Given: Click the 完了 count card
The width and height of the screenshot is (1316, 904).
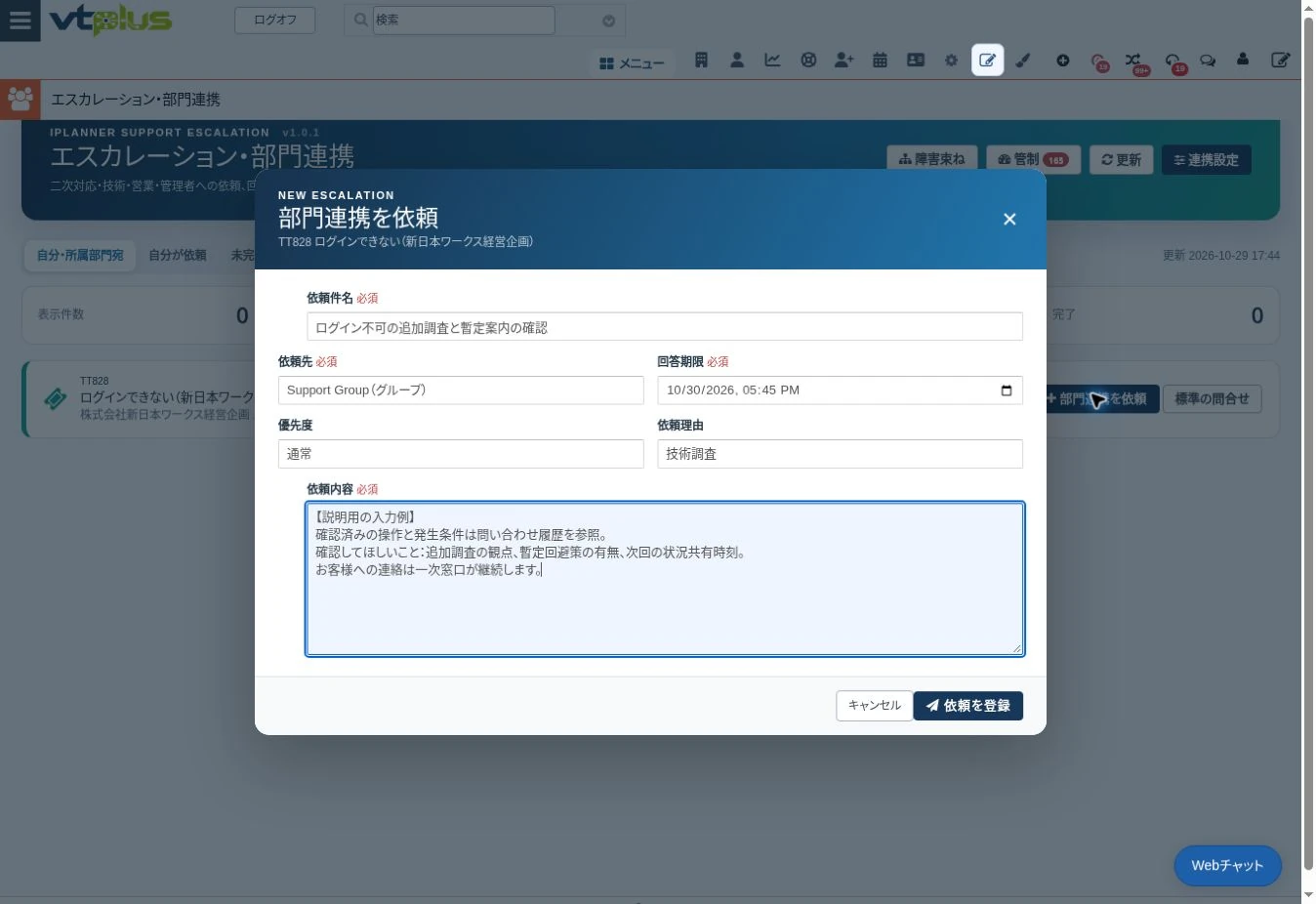Looking at the screenshot, I should coord(1162,315).
